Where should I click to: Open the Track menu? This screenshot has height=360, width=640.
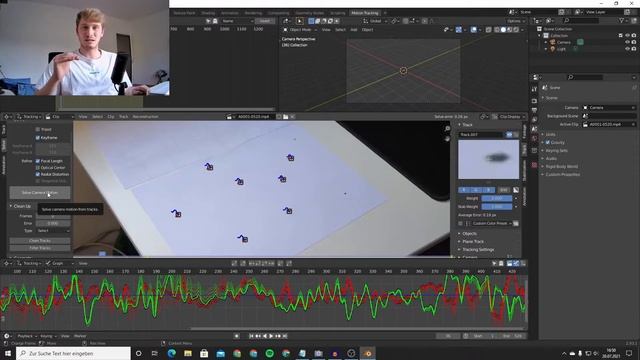click(123, 117)
